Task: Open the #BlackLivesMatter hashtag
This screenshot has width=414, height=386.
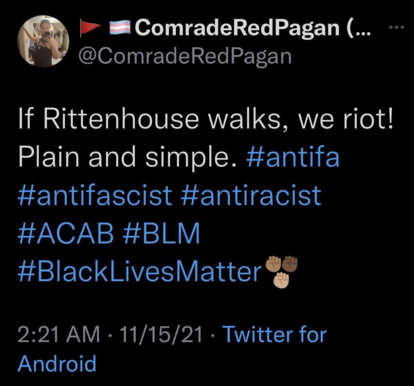Action: click(x=140, y=272)
